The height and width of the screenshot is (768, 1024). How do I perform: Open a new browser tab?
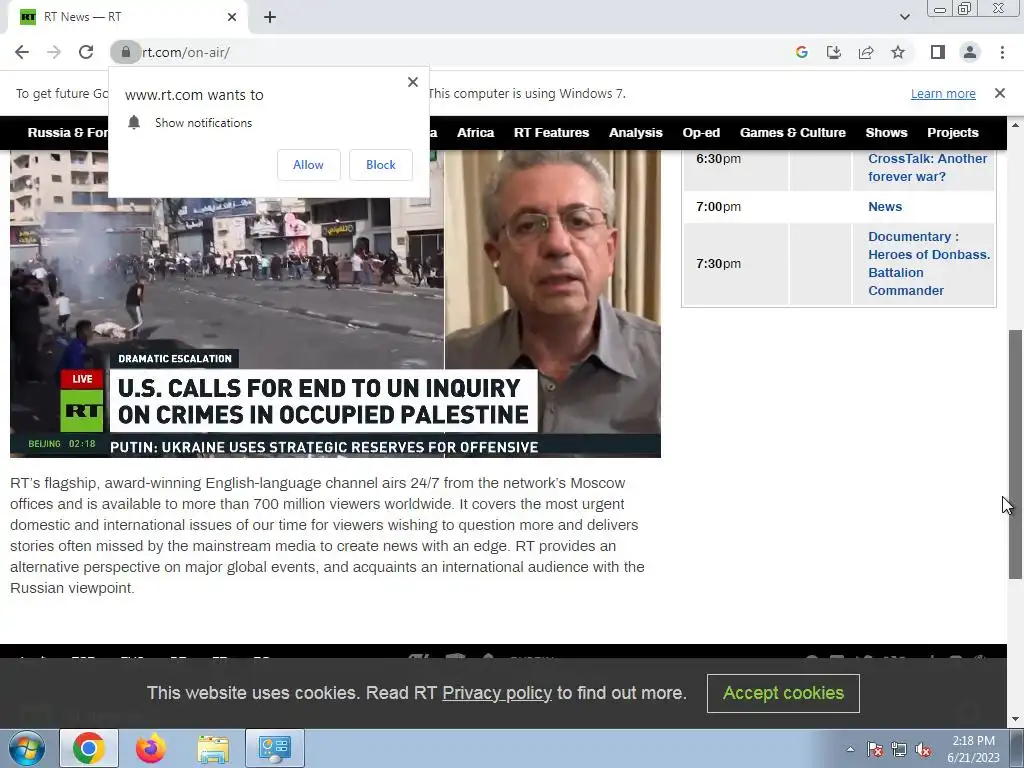pyautogui.click(x=270, y=17)
